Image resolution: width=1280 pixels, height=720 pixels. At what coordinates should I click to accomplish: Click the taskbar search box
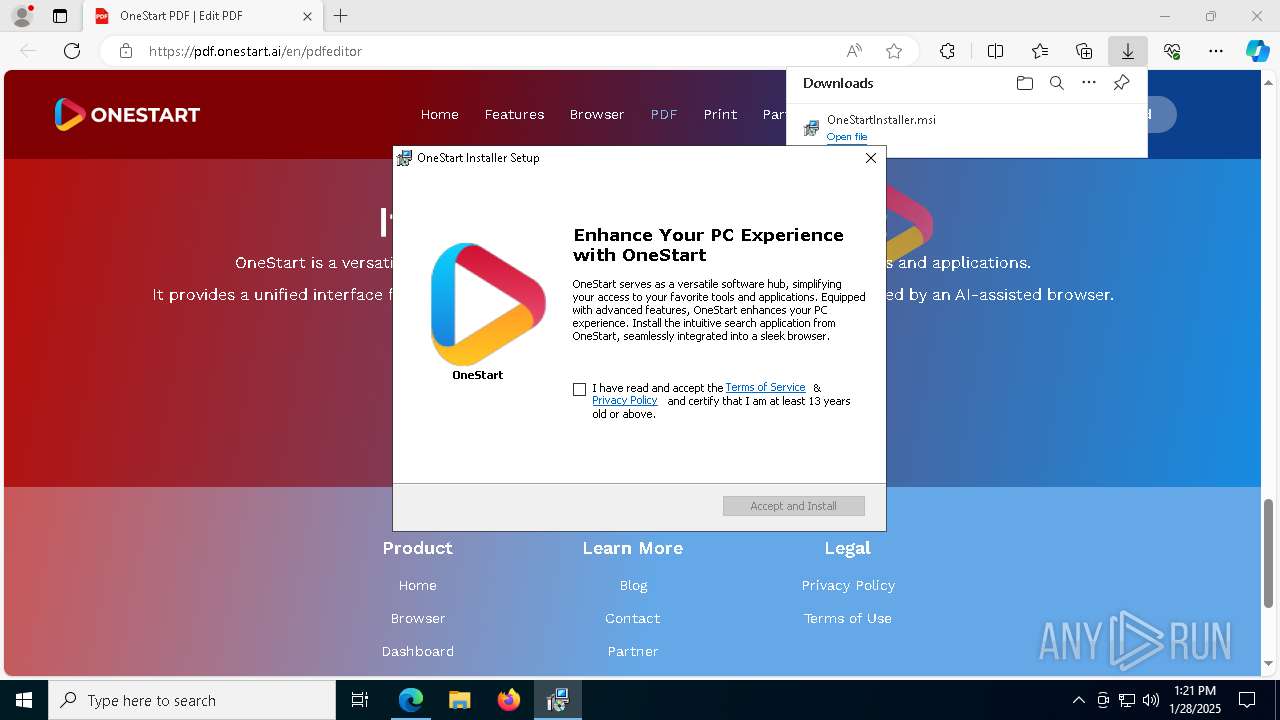coord(192,700)
